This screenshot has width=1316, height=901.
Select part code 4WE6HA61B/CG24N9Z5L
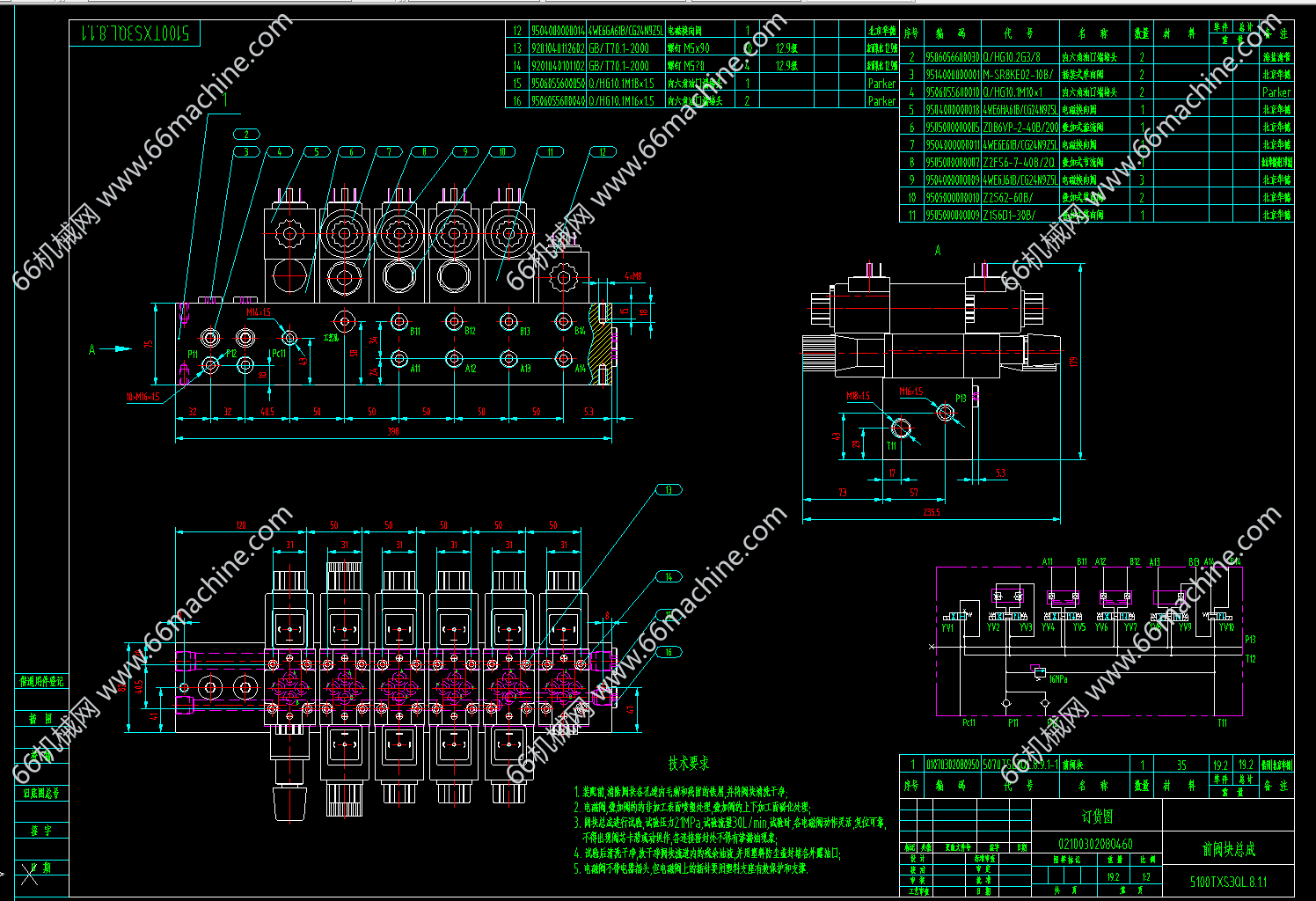tap(1020, 109)
